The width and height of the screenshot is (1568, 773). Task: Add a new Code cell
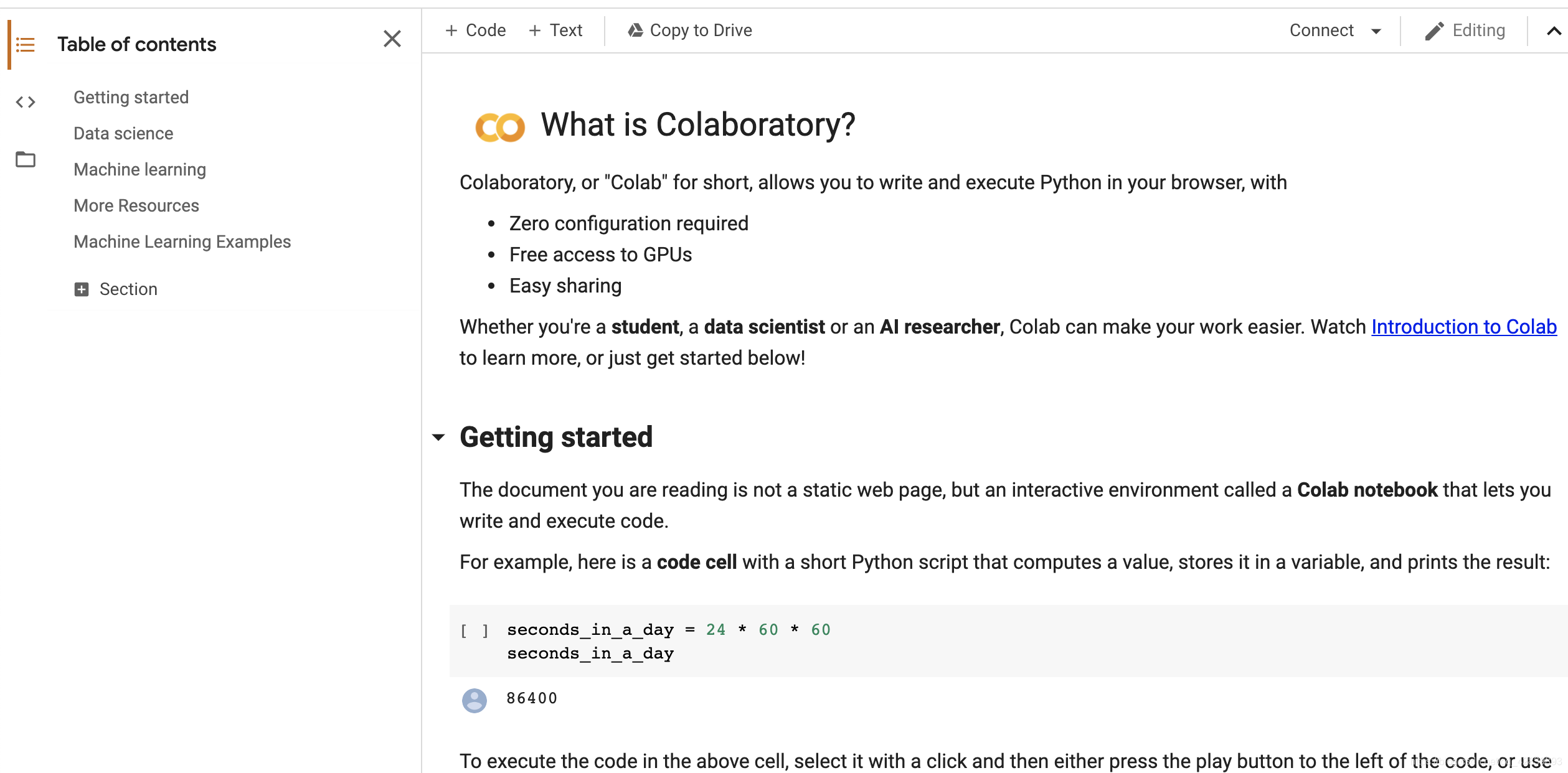[476, 30]
